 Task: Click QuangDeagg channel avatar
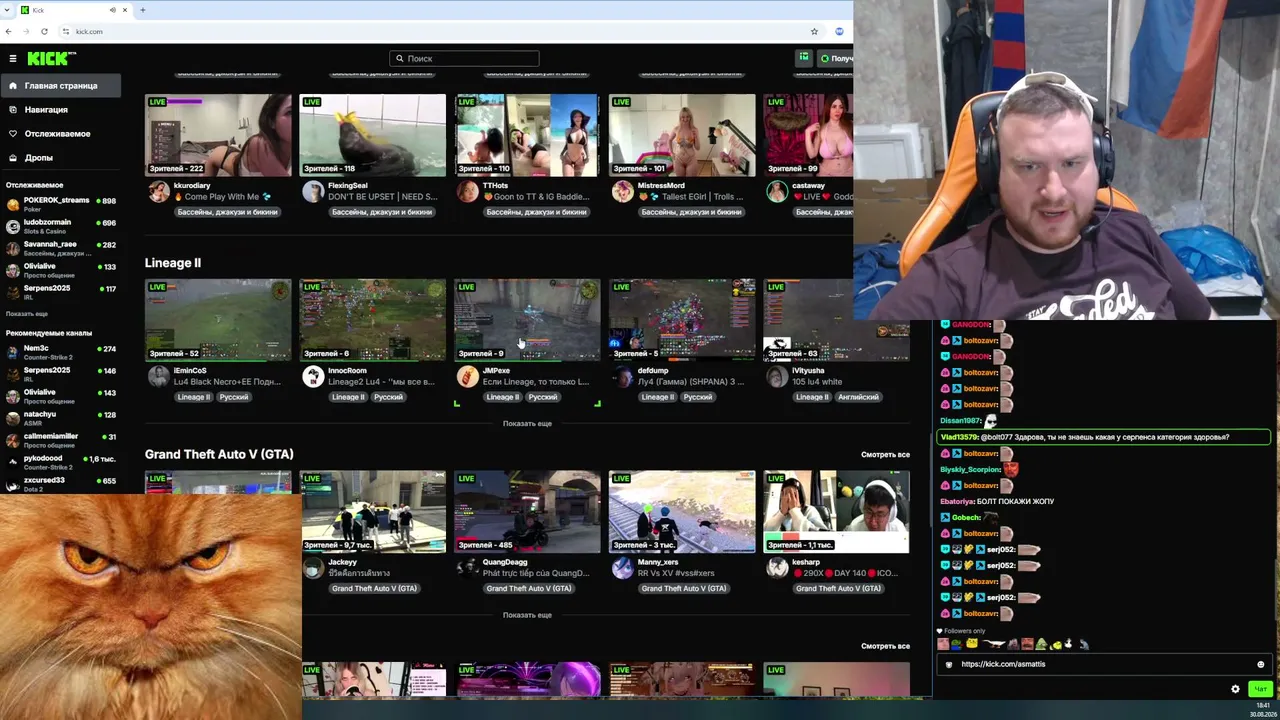pos(467,568)
